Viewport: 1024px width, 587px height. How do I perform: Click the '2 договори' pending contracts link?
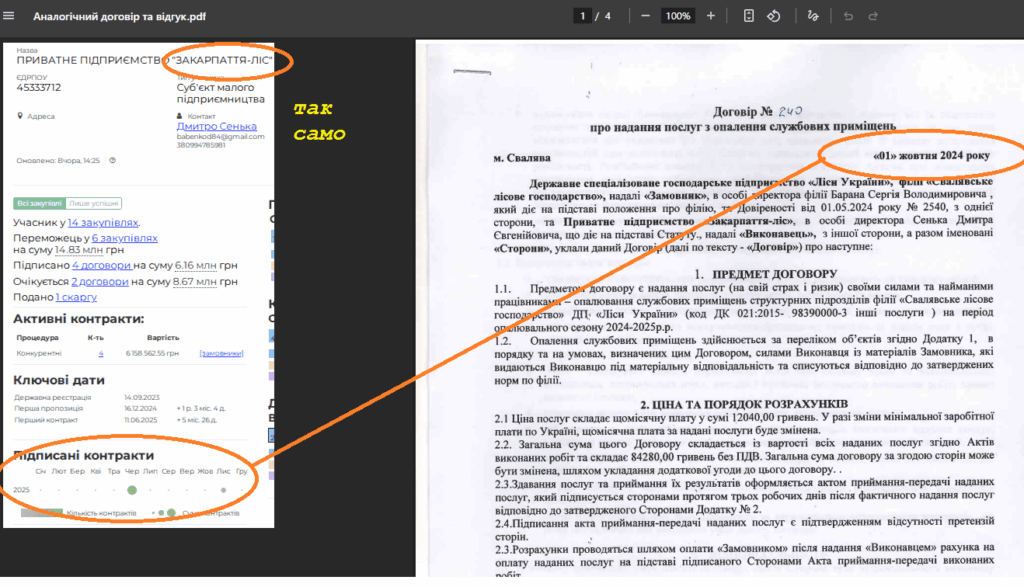click(101, 282)
